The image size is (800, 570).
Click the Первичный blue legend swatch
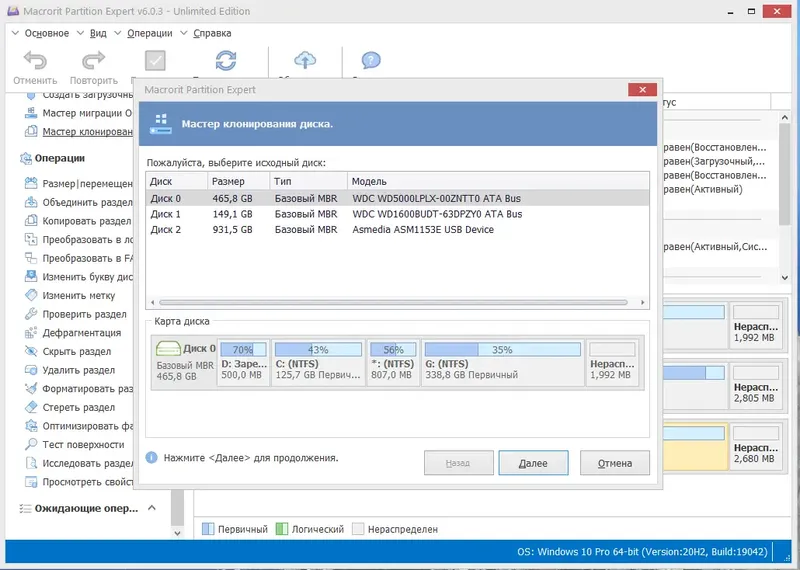pos(208,529)
